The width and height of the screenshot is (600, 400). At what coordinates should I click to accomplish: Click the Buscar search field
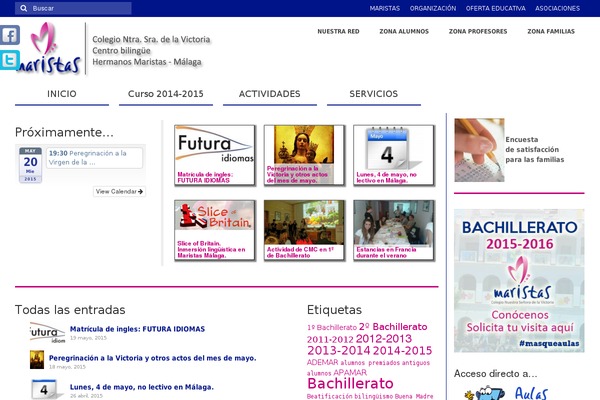[x=73, y=8]
